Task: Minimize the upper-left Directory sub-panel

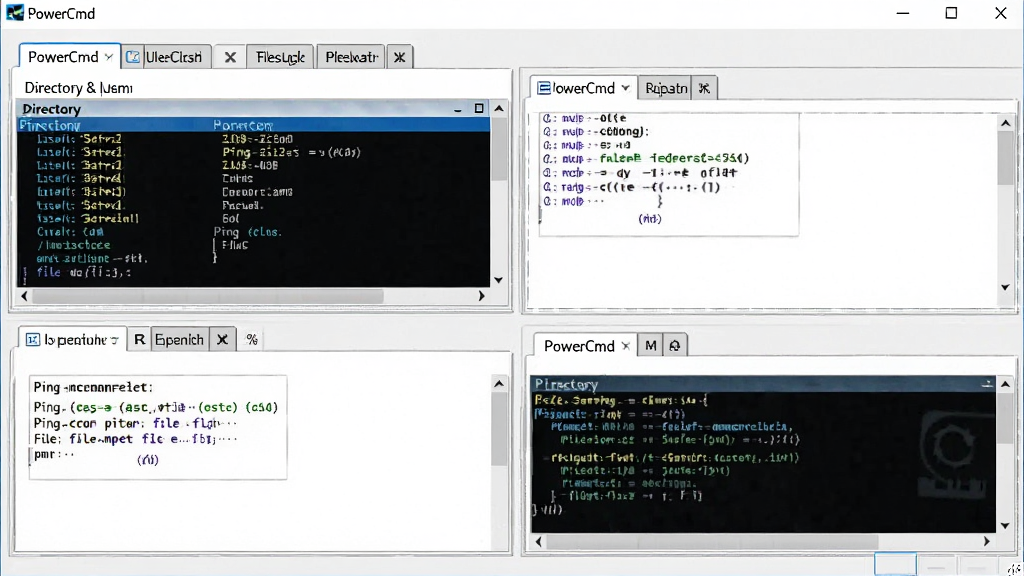Action: 458,109
